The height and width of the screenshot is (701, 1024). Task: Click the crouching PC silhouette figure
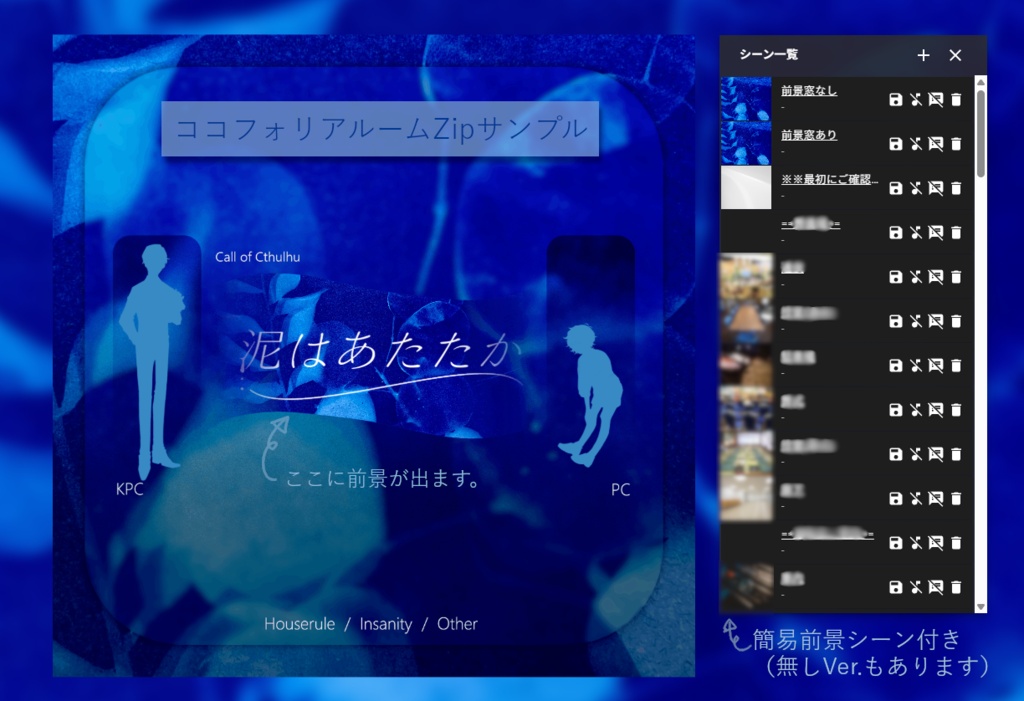tap(590, 395)
